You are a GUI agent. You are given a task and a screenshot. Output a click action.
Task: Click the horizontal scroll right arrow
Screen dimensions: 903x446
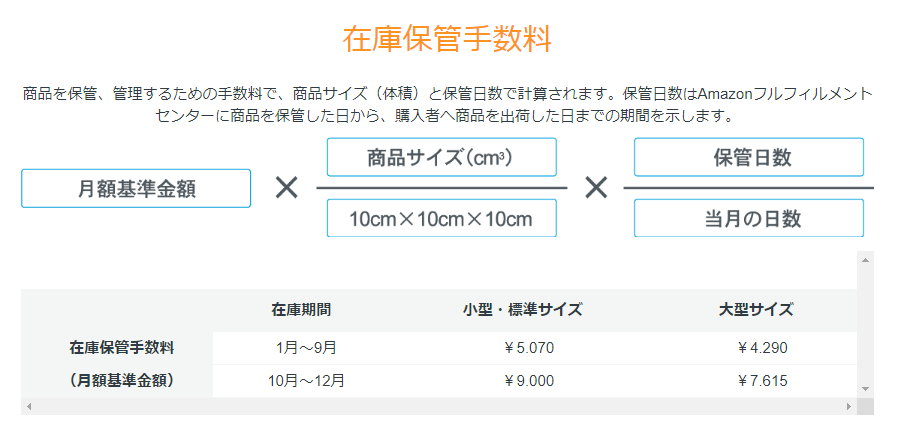tap(849, 406)
